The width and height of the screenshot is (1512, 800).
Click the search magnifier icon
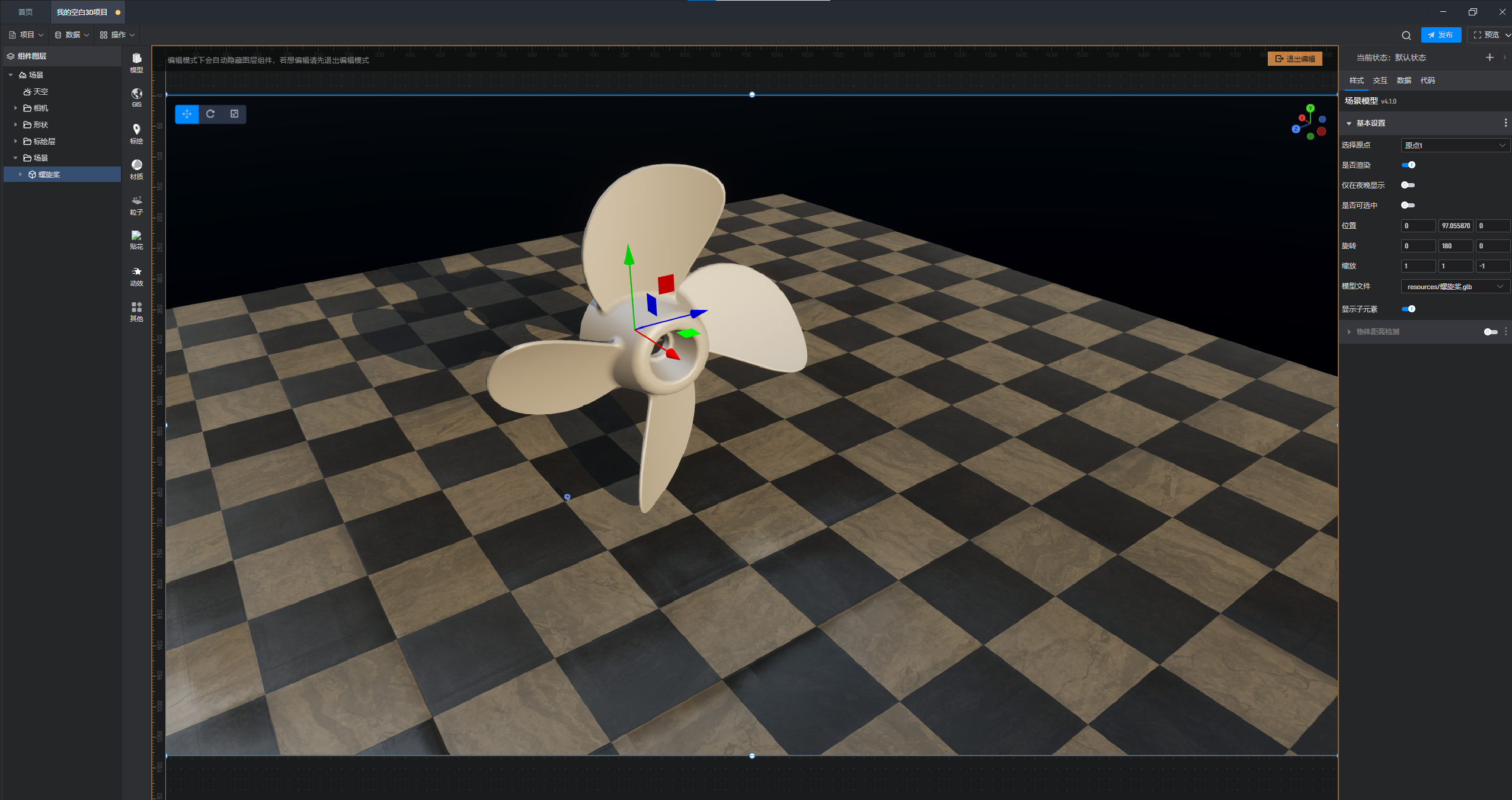[x=1406, y=35]
